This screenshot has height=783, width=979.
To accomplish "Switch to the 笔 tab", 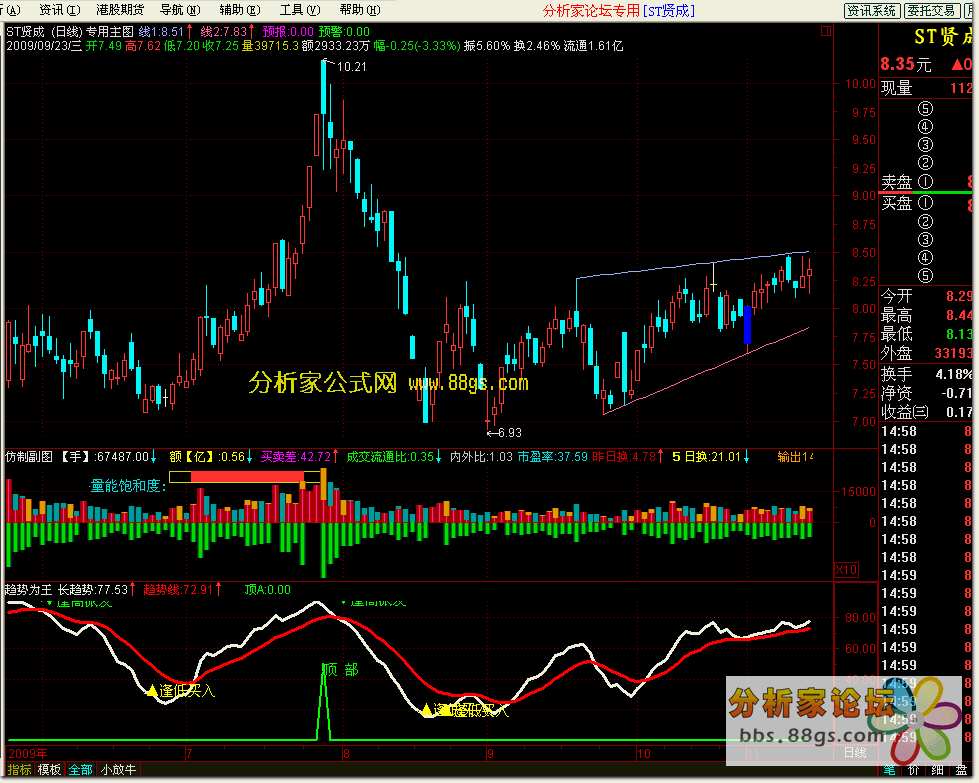I will coord(889,770).
